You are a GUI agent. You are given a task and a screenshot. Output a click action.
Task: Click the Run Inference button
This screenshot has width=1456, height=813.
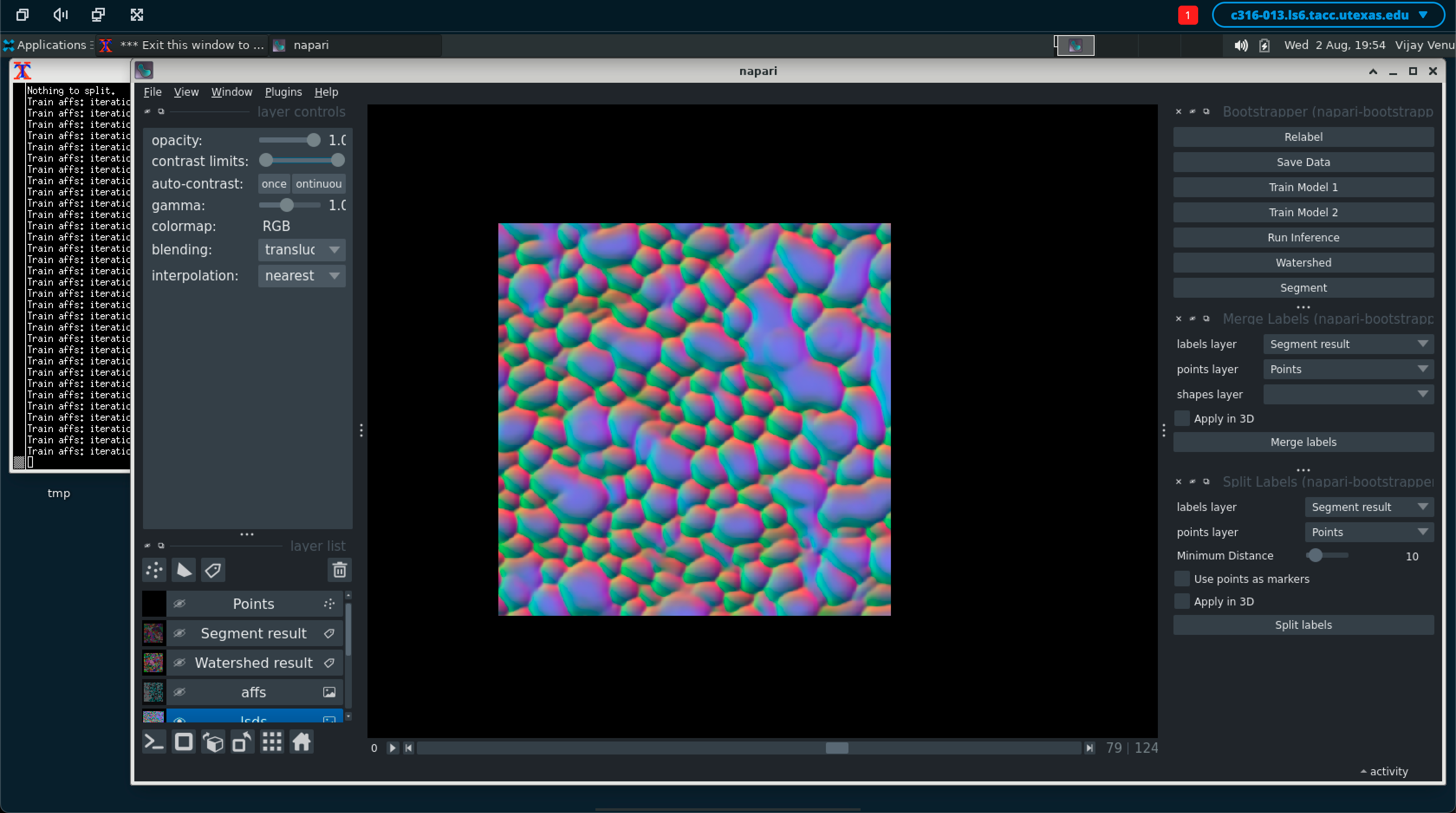(x=1303, y=237)
